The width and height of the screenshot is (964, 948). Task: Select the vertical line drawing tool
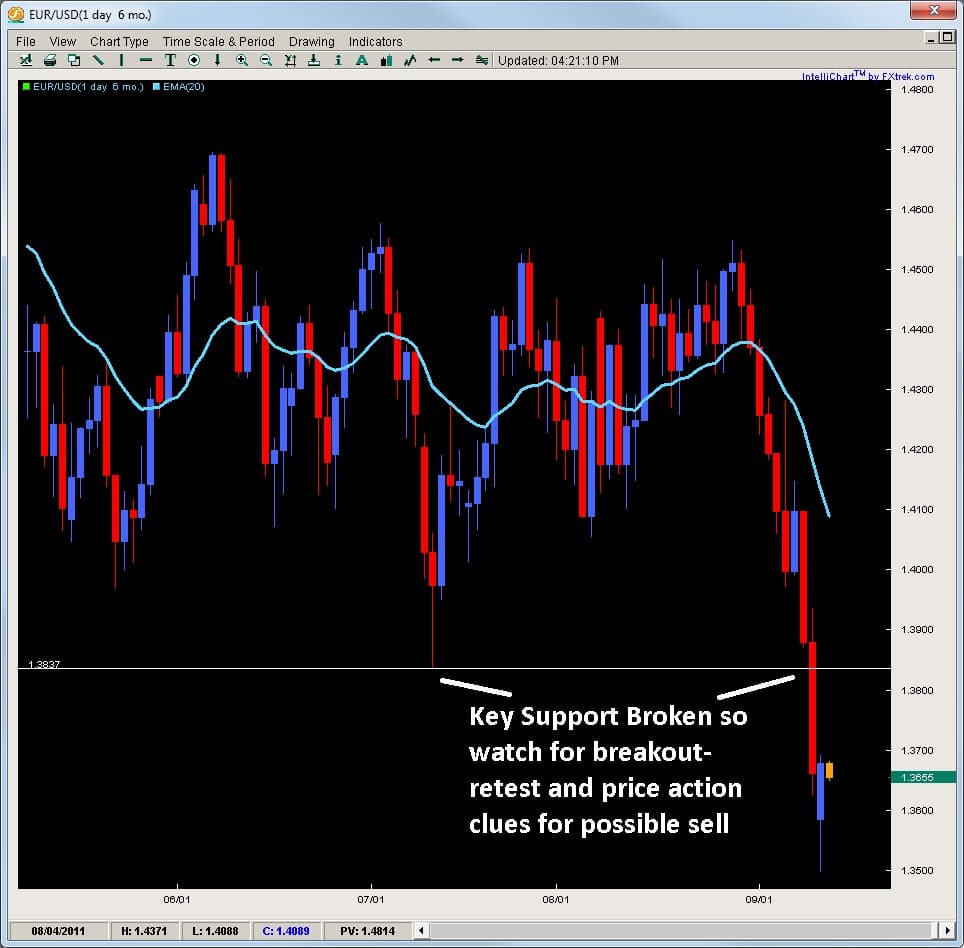coord(122,60)
